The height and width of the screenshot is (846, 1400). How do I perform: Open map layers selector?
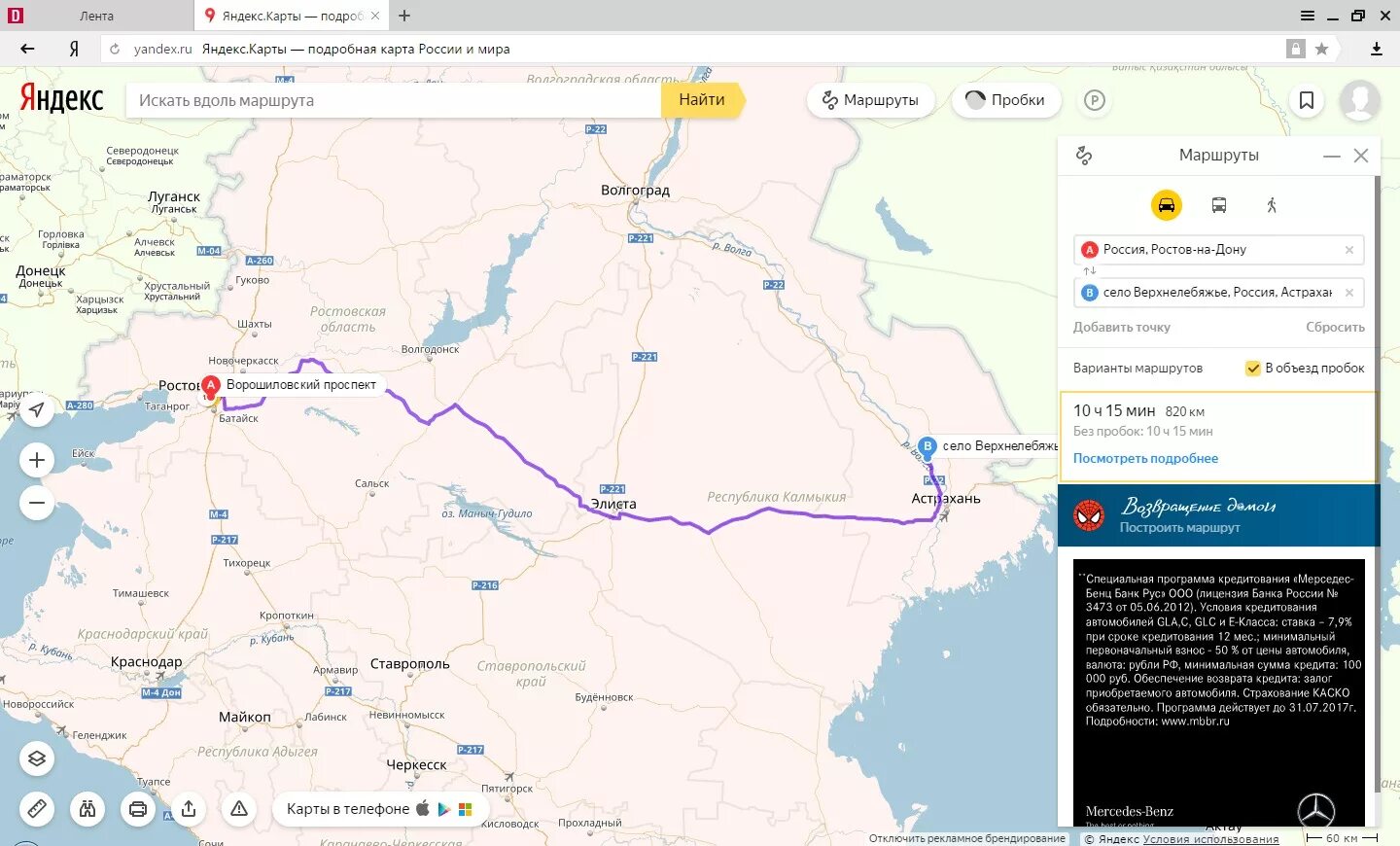(37, 758)
